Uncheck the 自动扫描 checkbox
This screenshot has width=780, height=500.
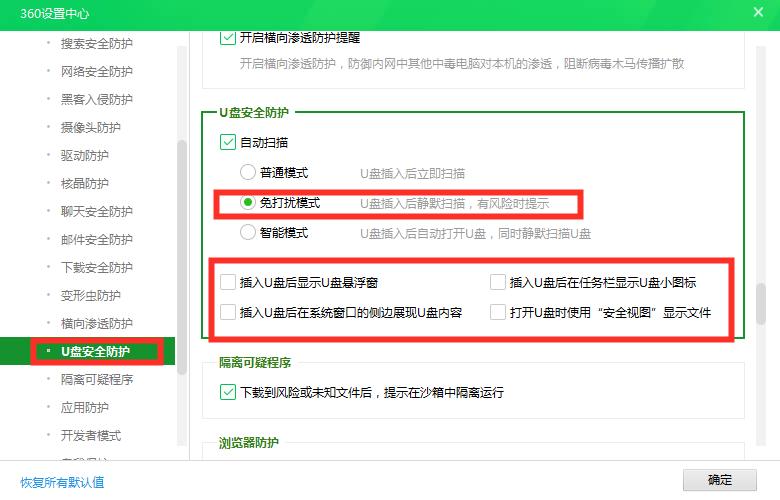tap(227, 142)
